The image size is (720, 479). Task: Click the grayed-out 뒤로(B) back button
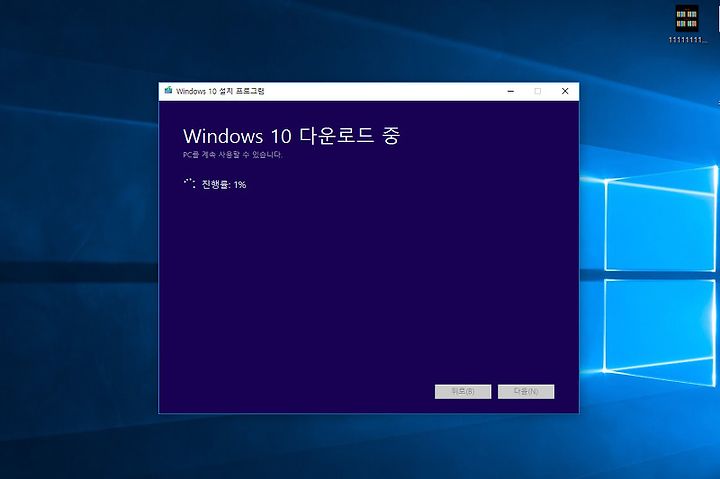click(x=463, y=392)
